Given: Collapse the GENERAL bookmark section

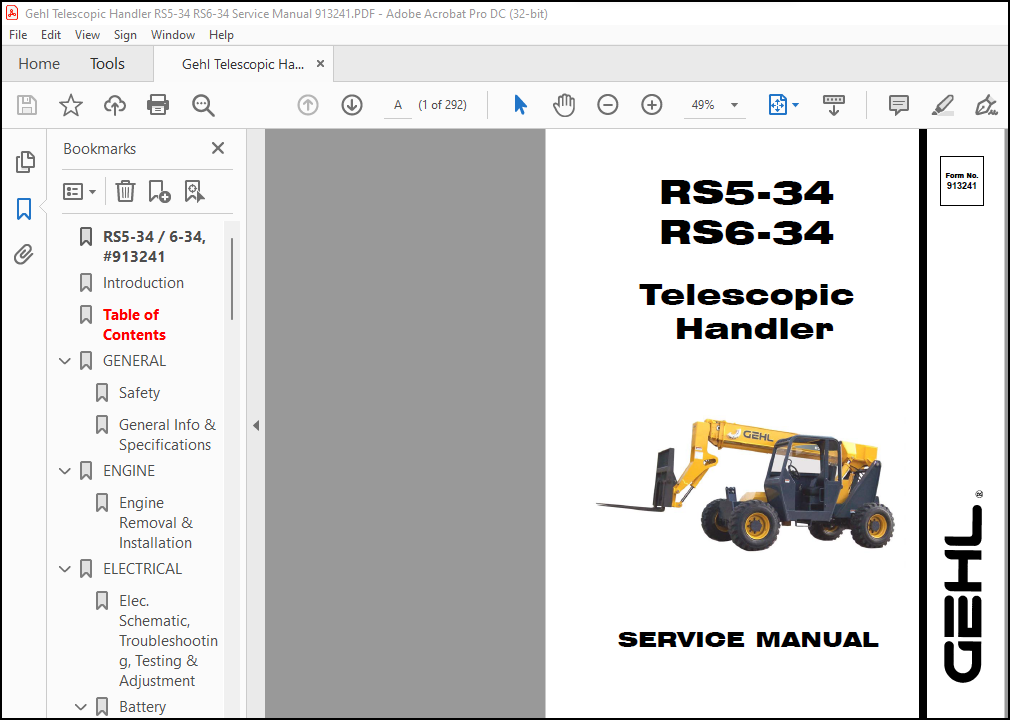Looking at the screenshot, I should (x=64, y=361).
